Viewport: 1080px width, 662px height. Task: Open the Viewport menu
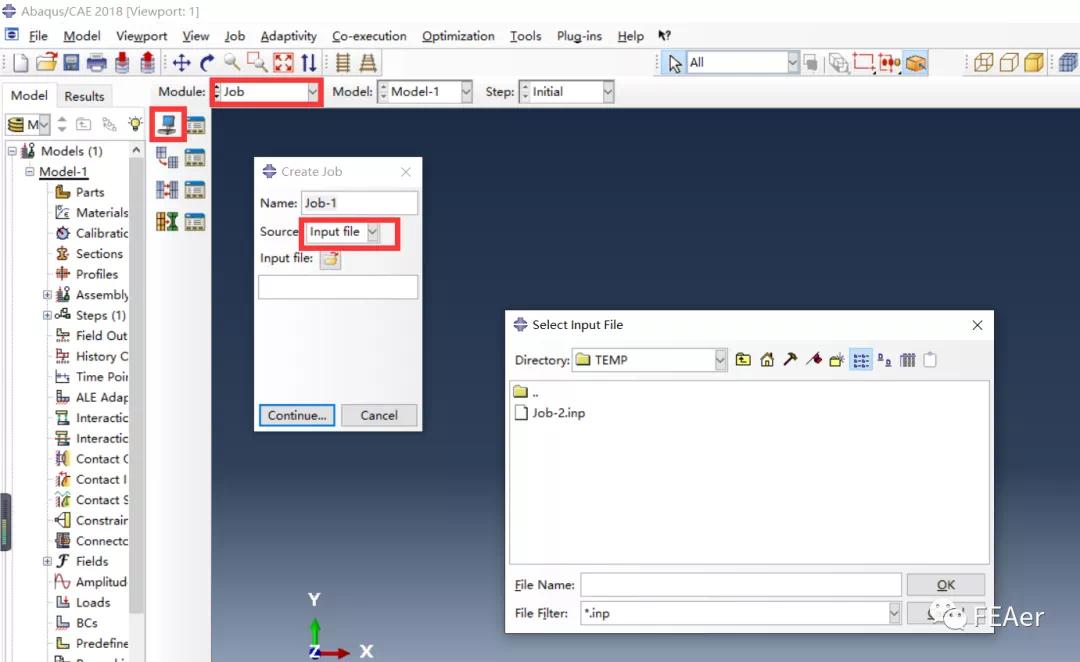tap(141, 36)
